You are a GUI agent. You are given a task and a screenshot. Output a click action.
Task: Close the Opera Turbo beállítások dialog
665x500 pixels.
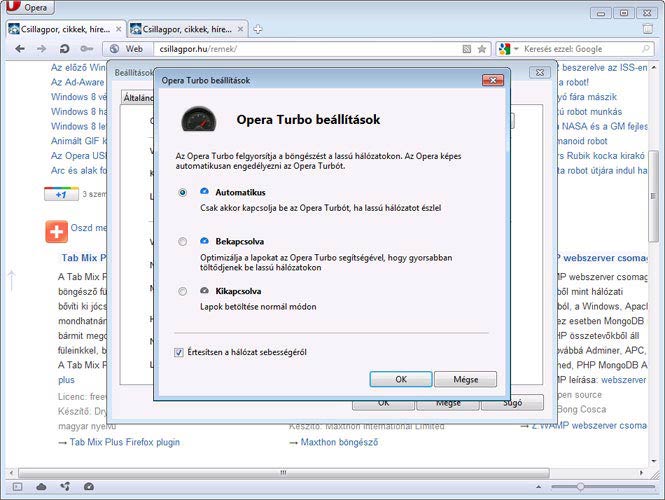coord(493,80)
